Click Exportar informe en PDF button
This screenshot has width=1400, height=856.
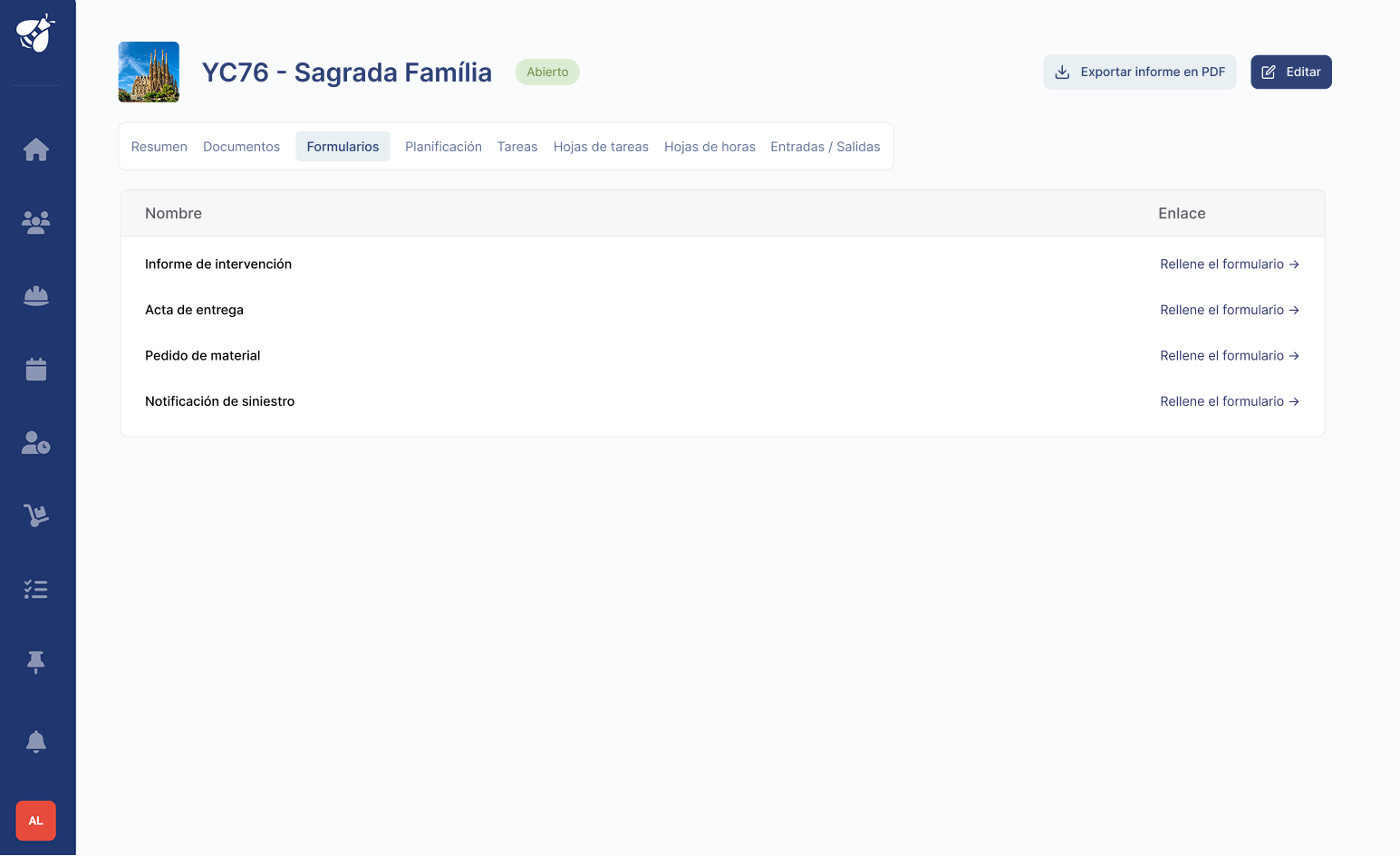tap(1140, 72)
